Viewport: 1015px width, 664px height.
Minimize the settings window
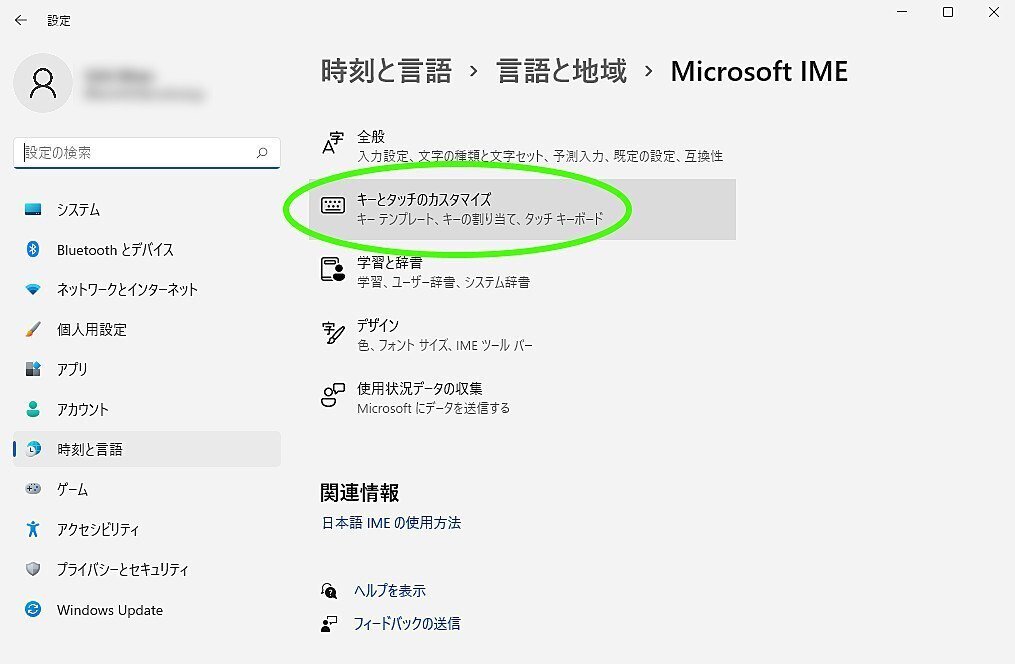pyautogui.click(x=902, y=12)
